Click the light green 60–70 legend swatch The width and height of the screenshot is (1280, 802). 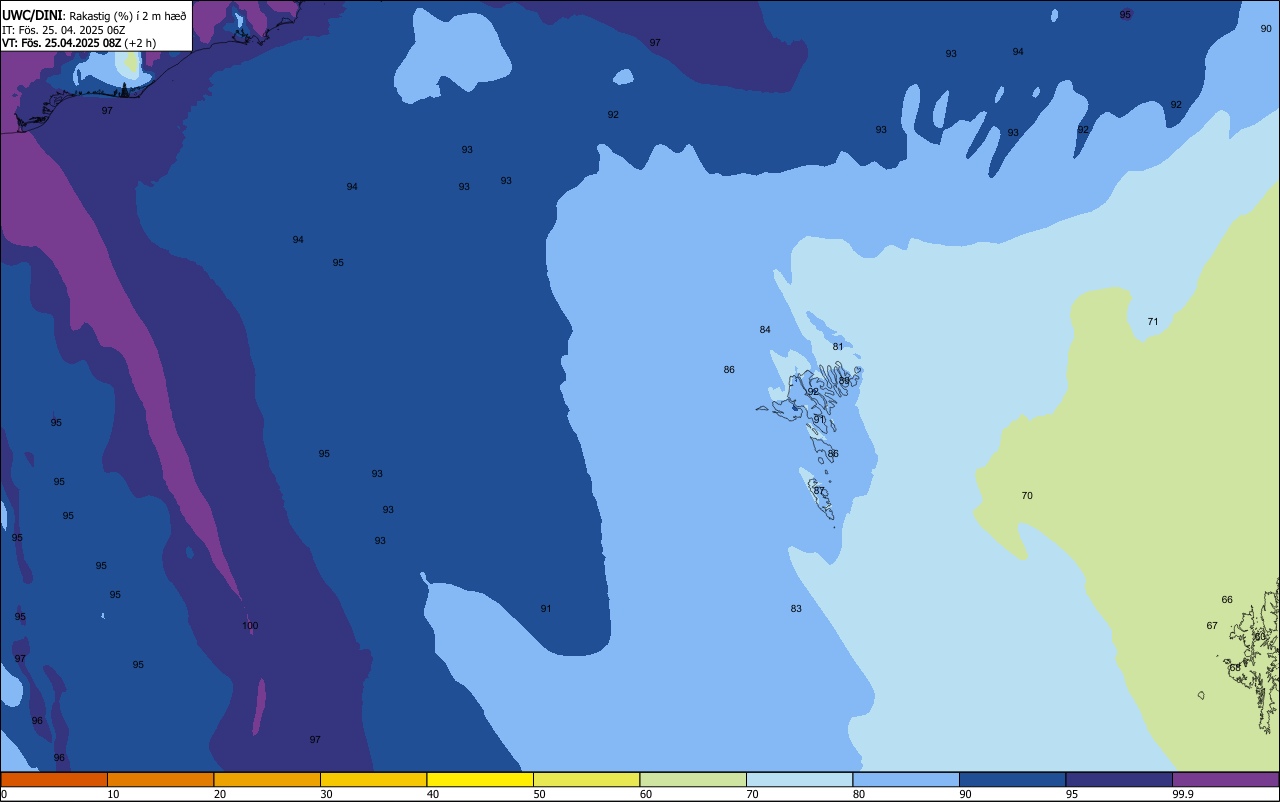[x=693, y=779]
